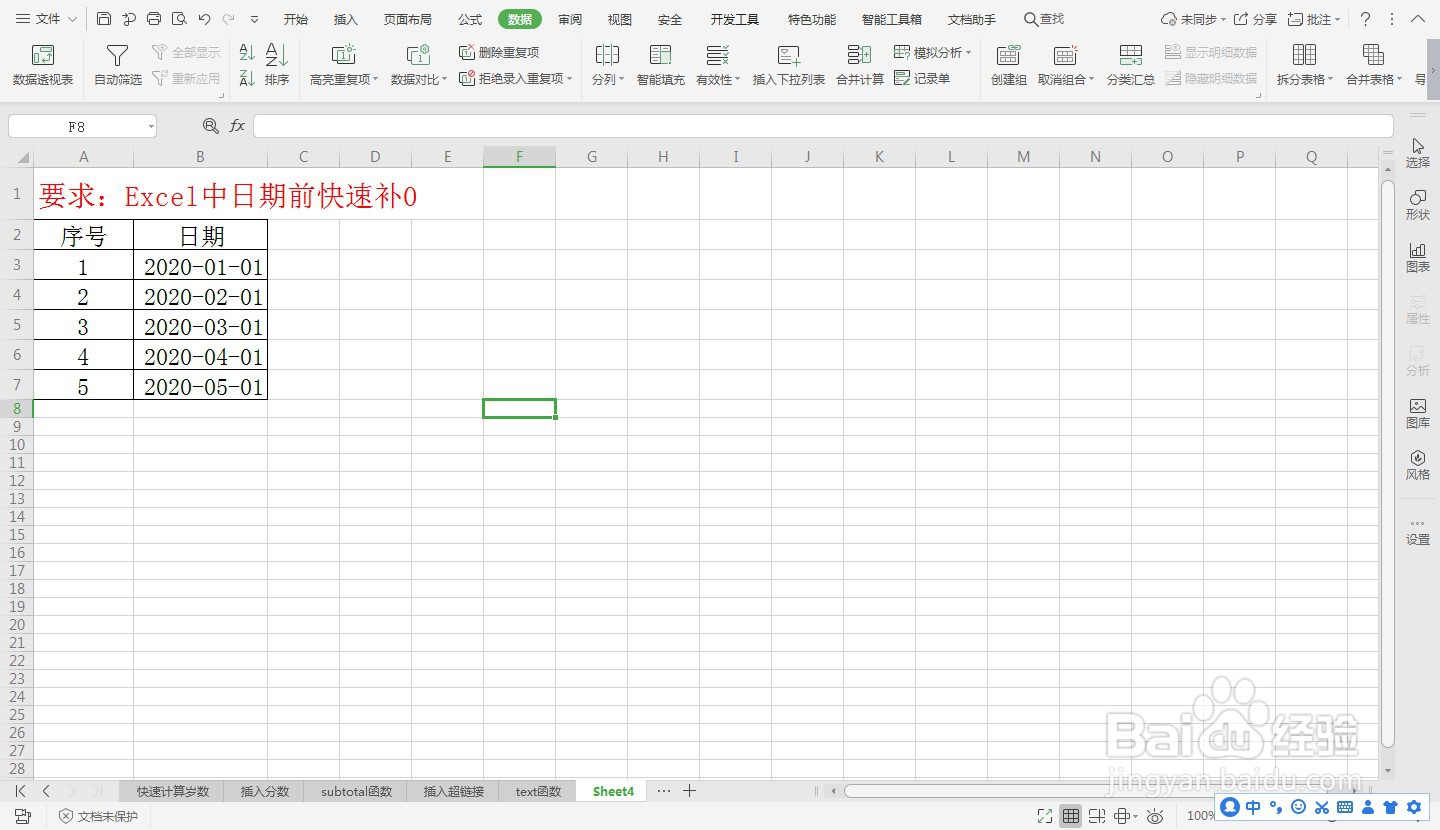
Task: Click Remove Duplicates (删除重复项)
Action: coord(499,52)
